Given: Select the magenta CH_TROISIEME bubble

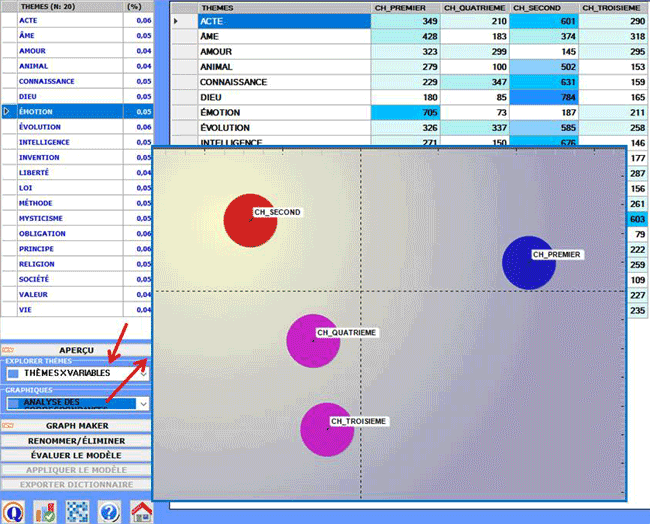Looking at the screenshot, I should [x=326, y=429].
